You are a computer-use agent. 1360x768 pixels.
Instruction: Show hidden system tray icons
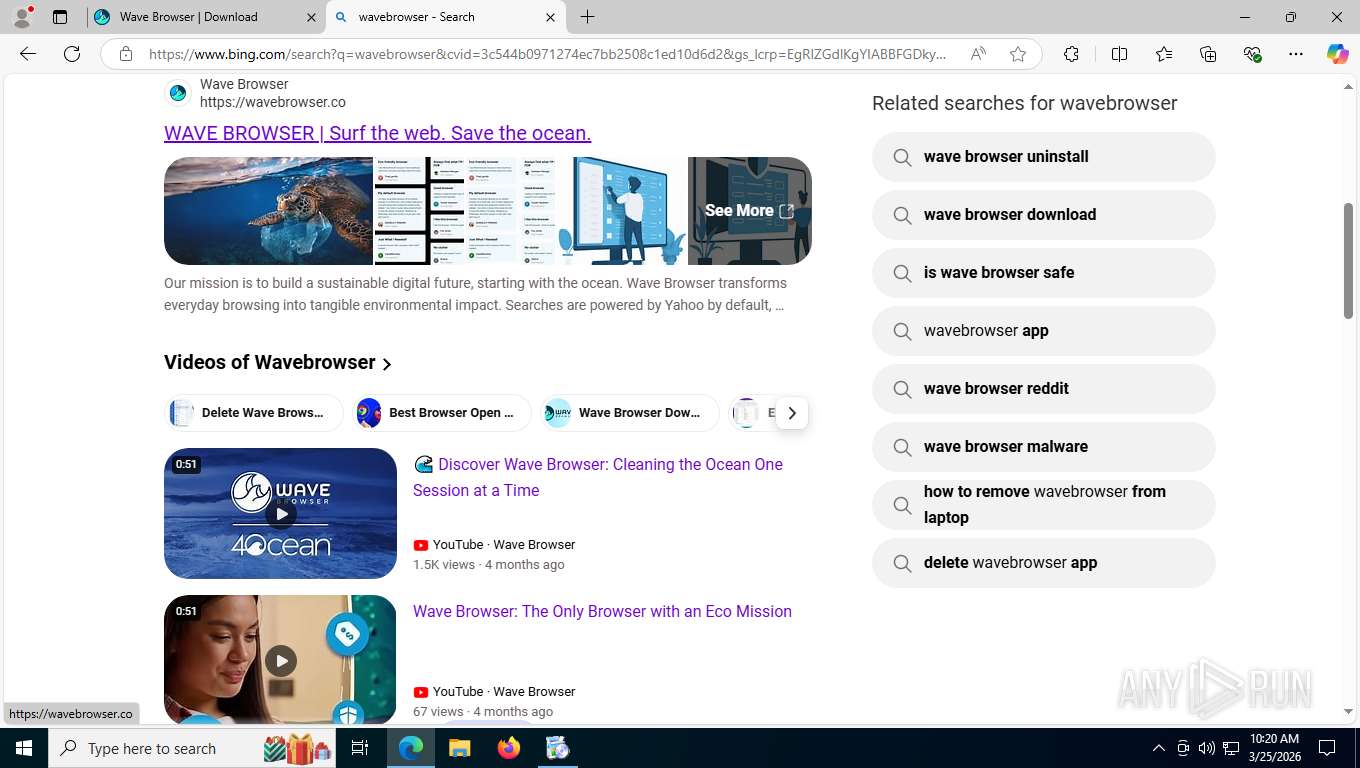click(1159, 748)
